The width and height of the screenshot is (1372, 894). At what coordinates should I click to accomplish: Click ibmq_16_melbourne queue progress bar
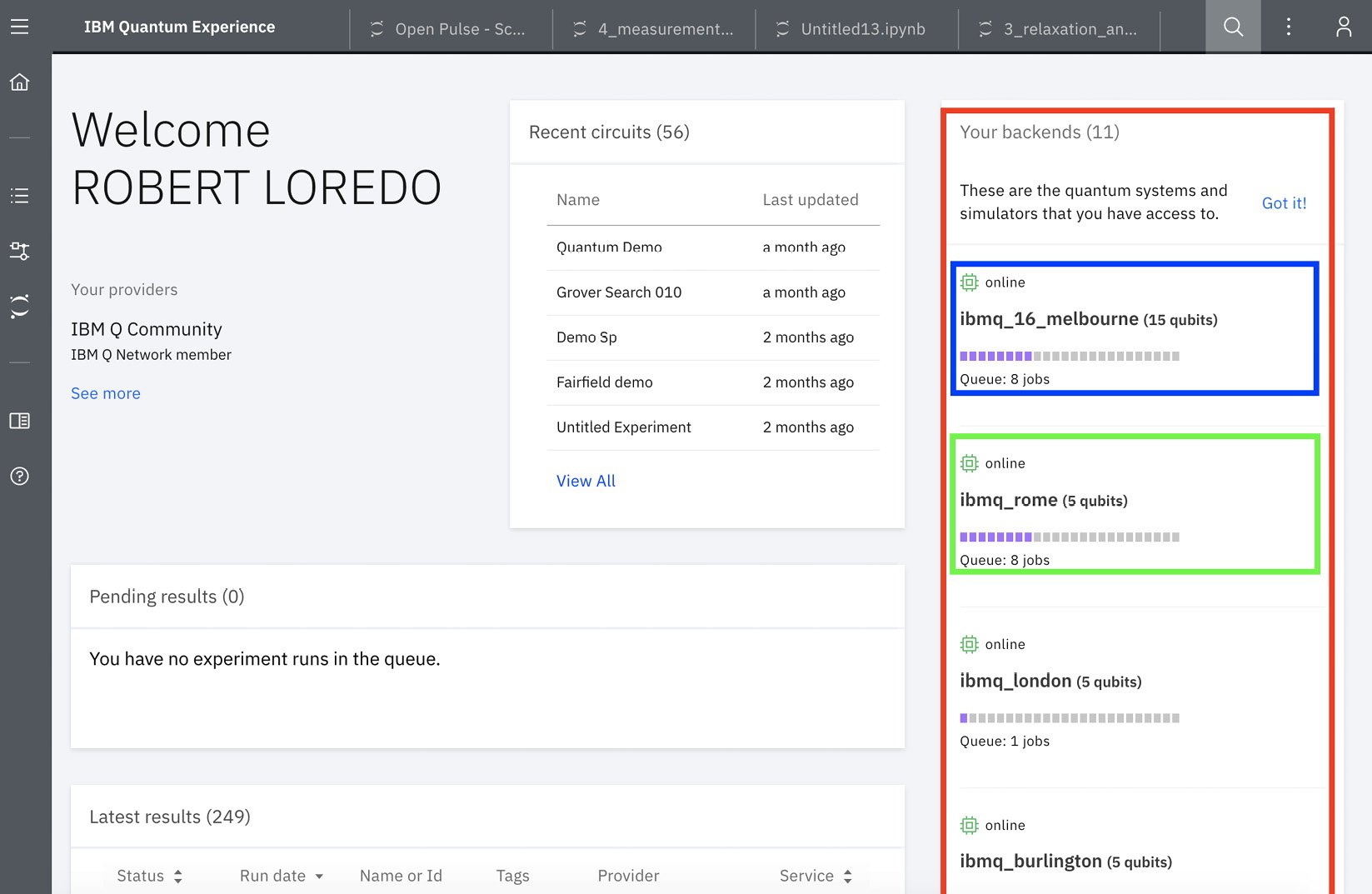(x=1070, y=356)
